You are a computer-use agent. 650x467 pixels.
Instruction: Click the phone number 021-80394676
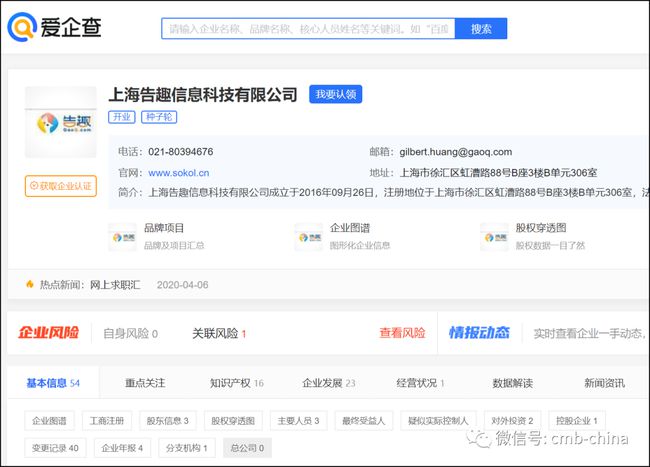point(180,152)
